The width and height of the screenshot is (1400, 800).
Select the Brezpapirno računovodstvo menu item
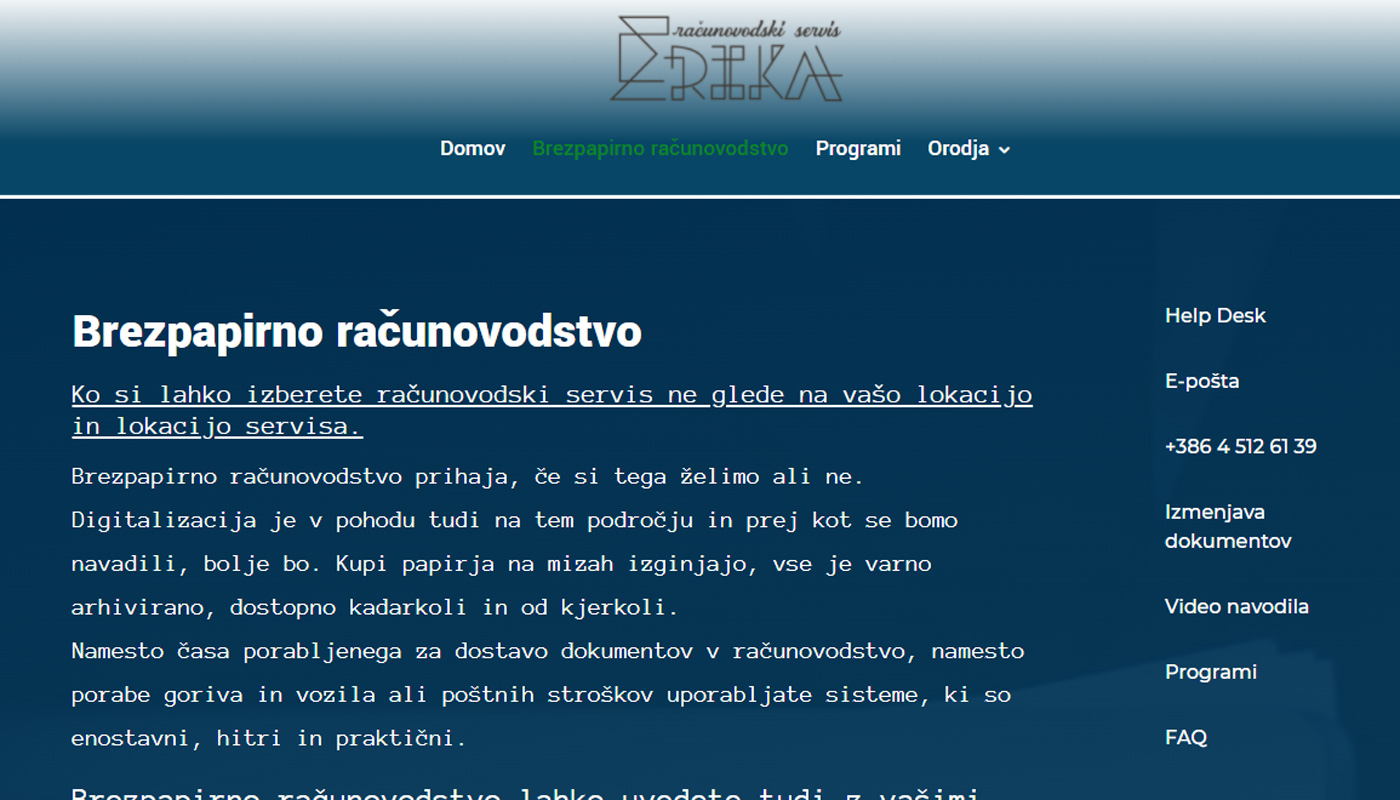coord(660,148)
